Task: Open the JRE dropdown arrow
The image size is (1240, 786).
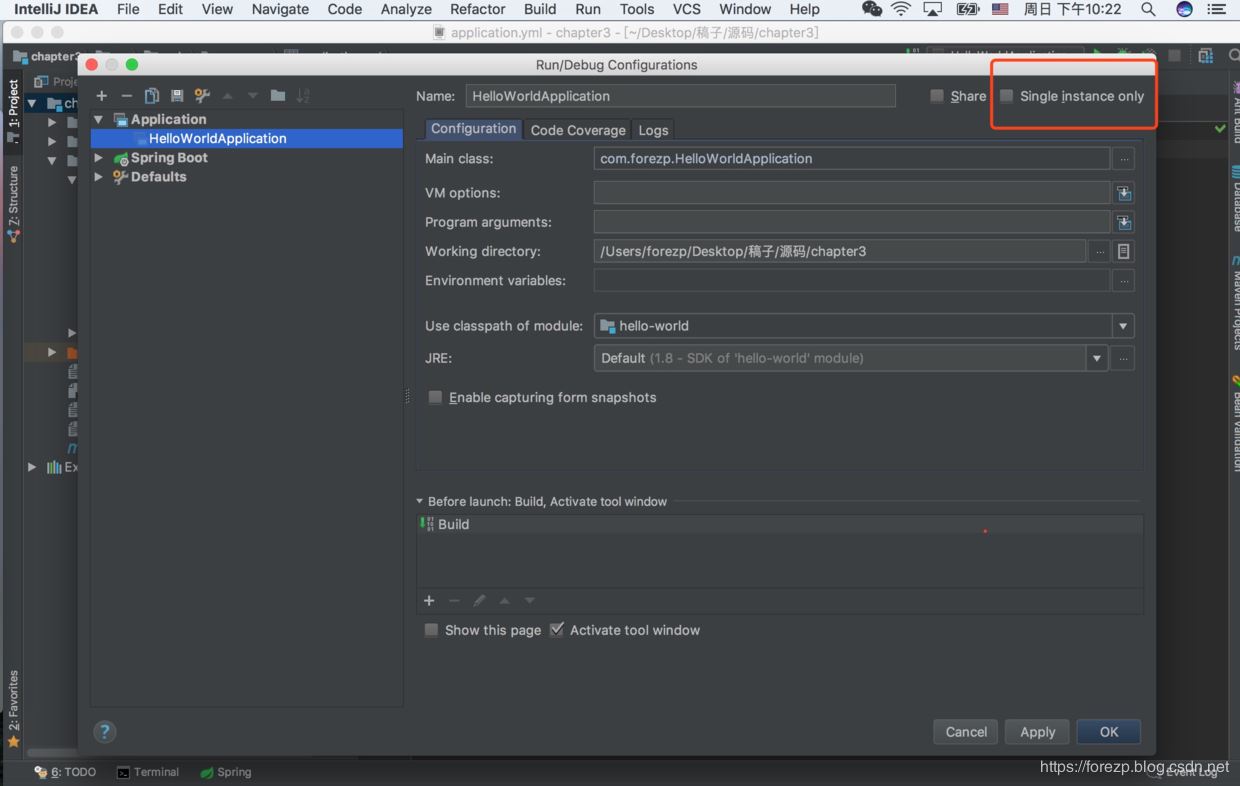Action: click(1097, 358)
